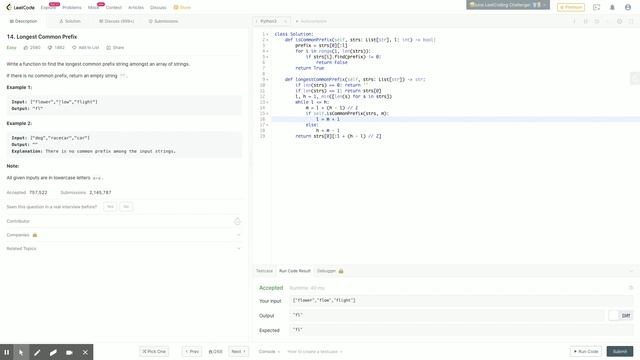Click the title 14. Longest Common Prefix
The width and height of the screenshot is (640, 360).
point(42,37)
